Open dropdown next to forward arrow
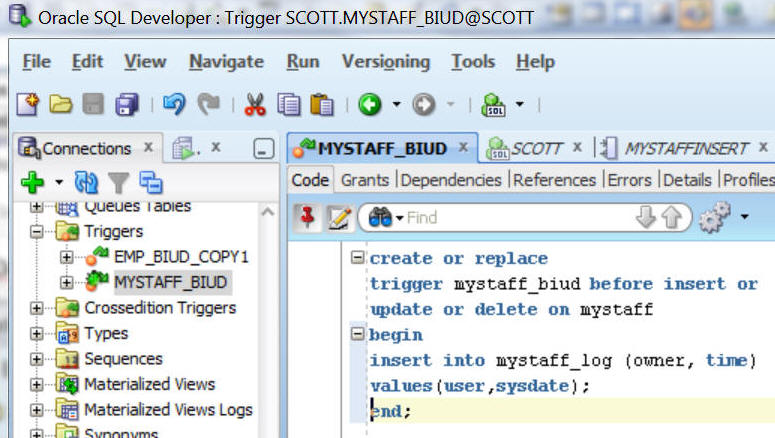Screen dimensions: 775x438 pos(450,104)
